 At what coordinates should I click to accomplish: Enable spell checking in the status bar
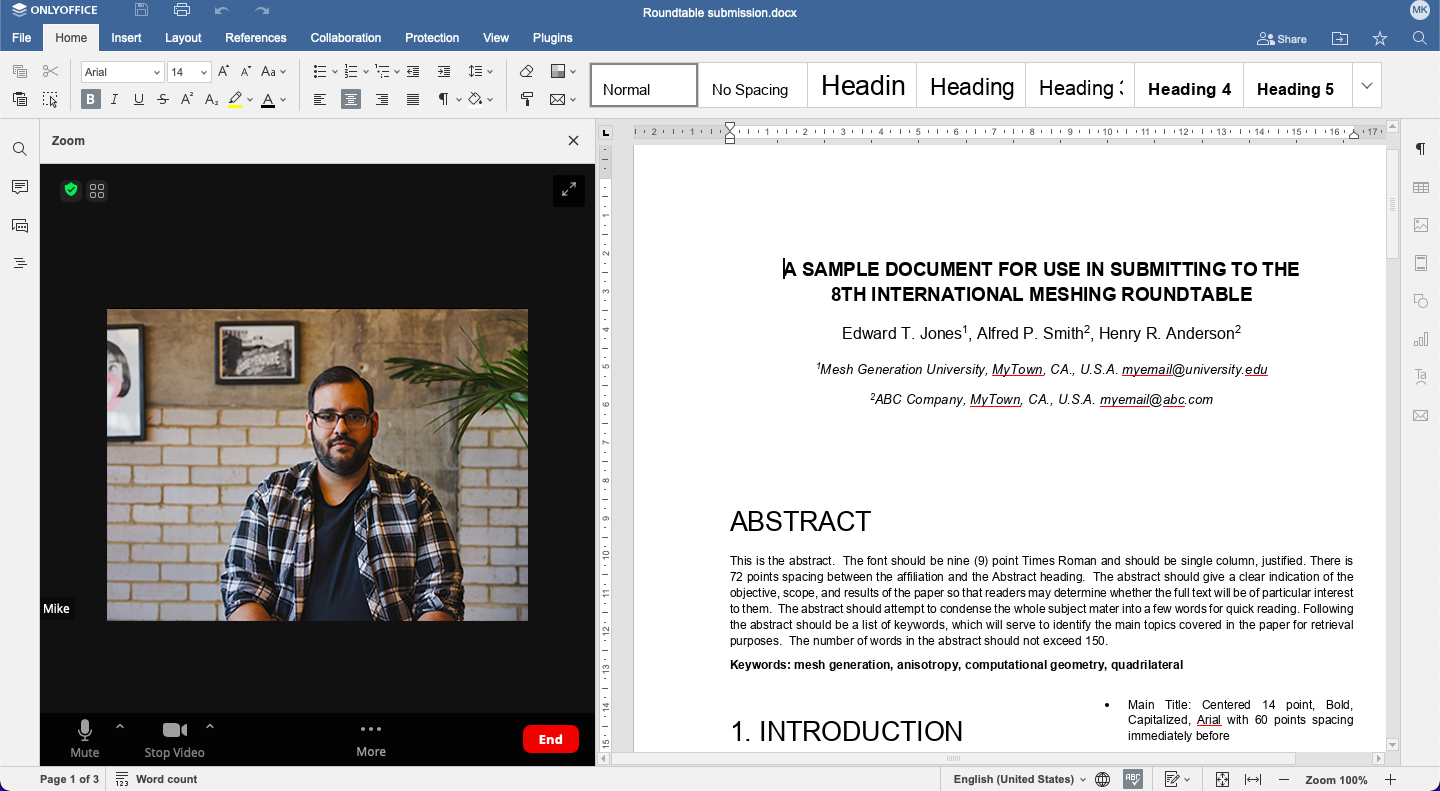point(1132,779)
